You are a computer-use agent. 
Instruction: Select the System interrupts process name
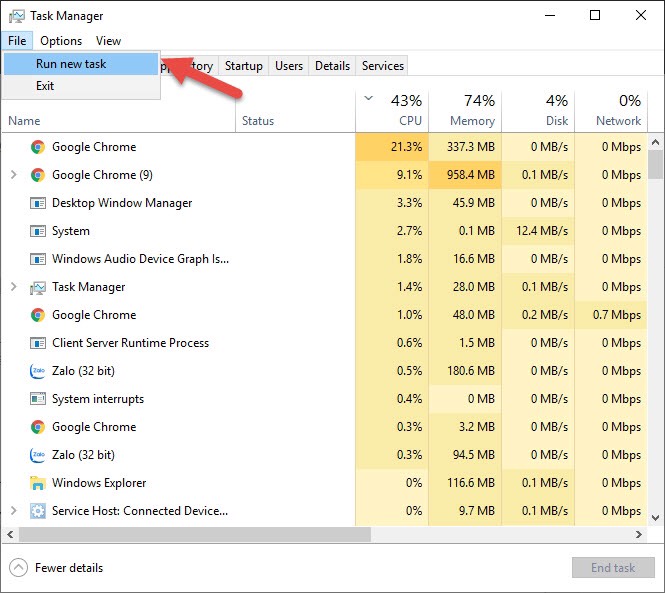[x=98, y=399]
